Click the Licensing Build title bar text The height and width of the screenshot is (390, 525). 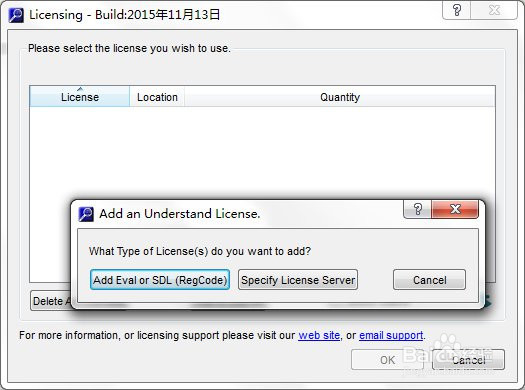125,15
